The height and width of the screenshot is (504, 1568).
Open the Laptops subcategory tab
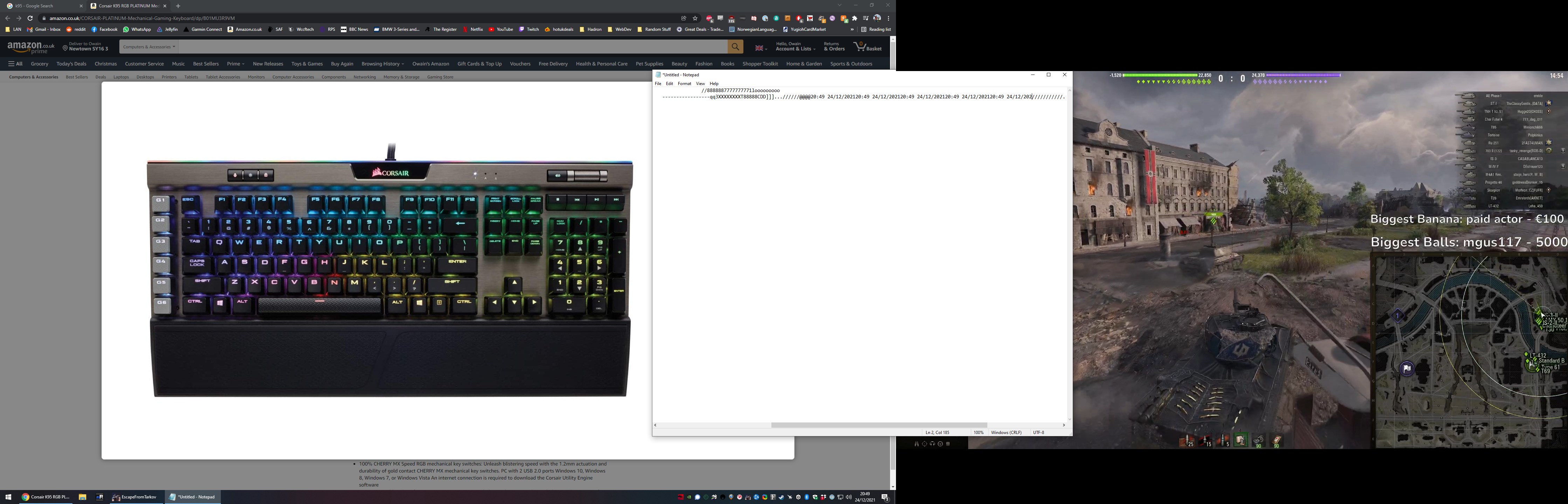[121, 77]
